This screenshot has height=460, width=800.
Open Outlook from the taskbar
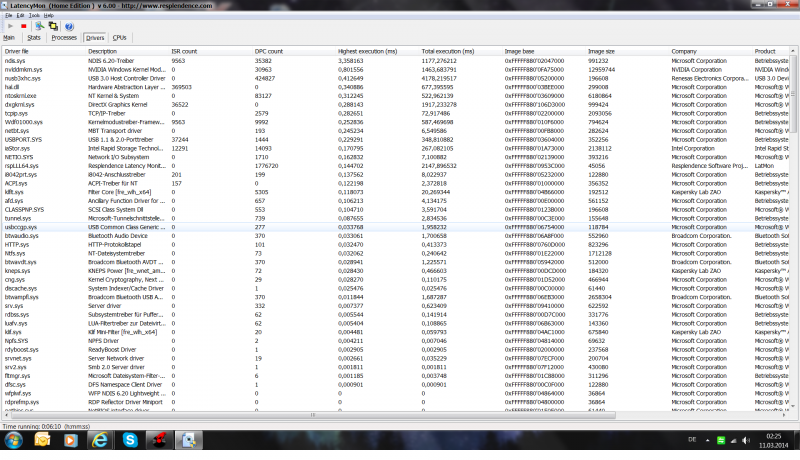point(42,440)
